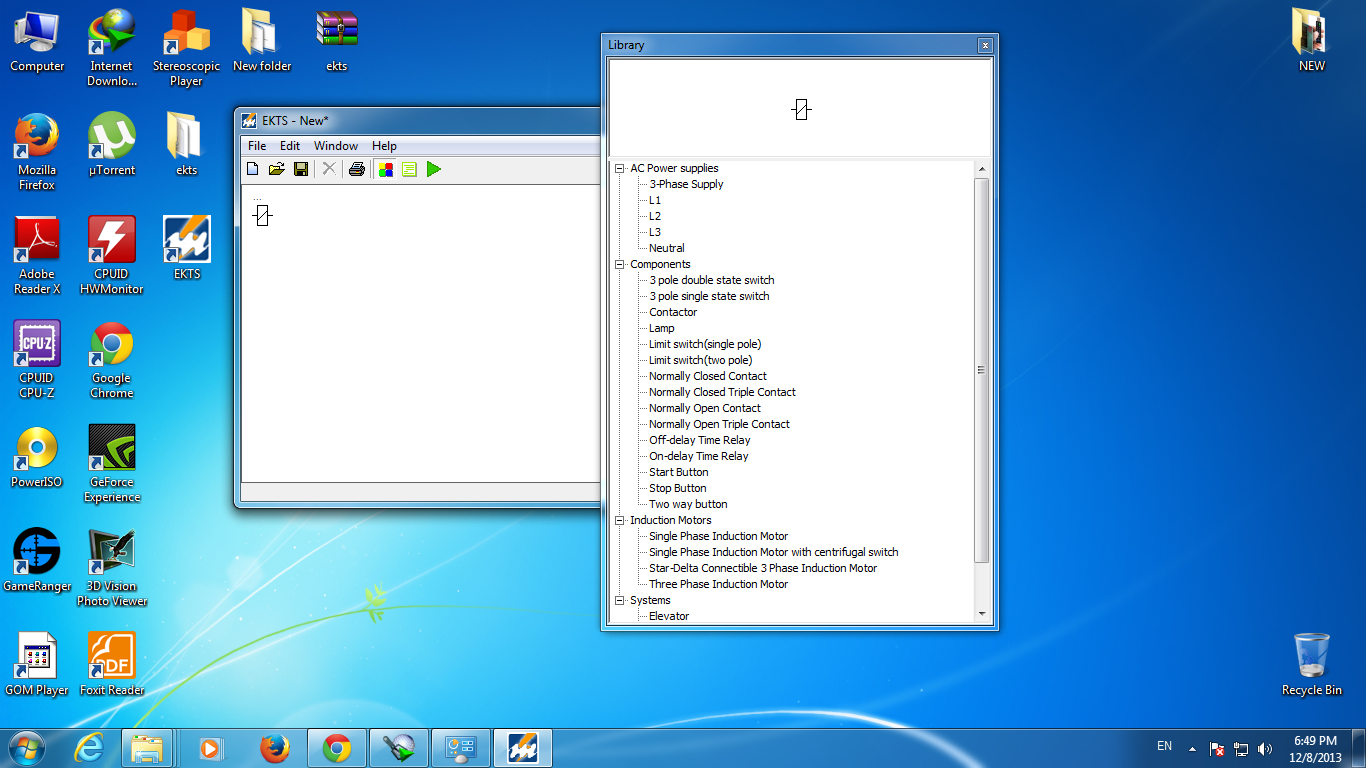Select Off-delay Time Relay

pos(700,440)
